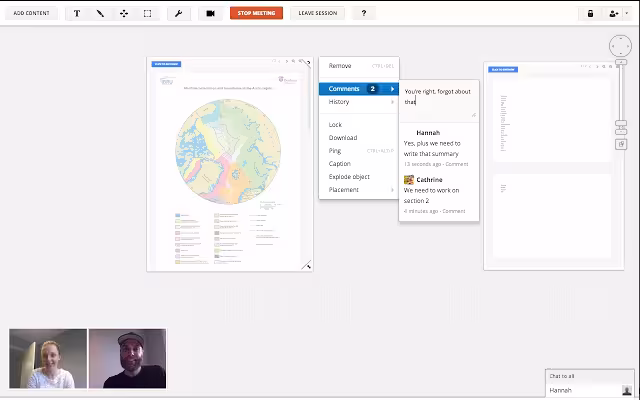The image size is (640, 400).
Task: Click the LEAVE SESSION button
Action: coord(318,13)
